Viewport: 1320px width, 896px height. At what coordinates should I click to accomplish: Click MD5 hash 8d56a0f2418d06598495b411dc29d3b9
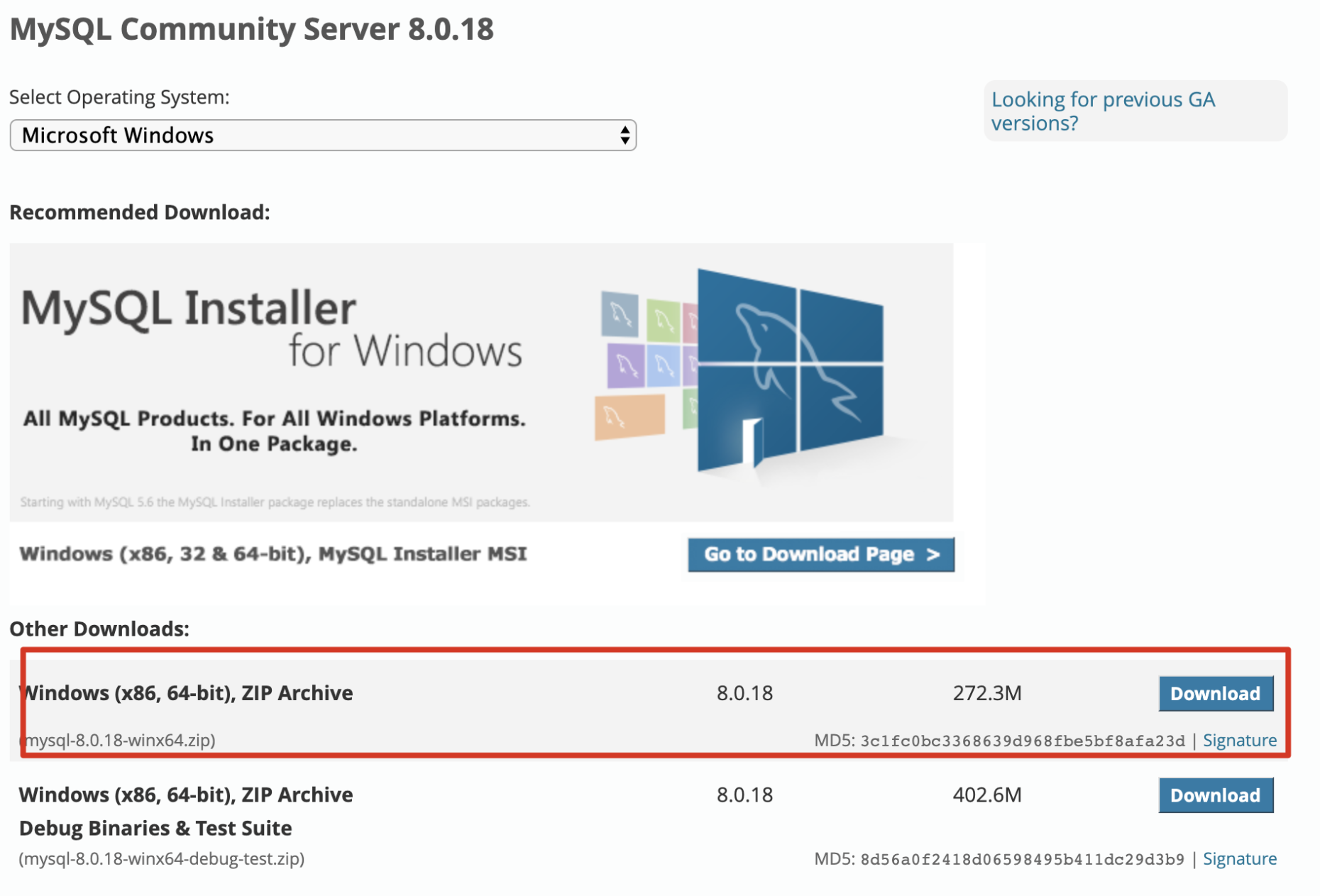[x=1023, y=859]
